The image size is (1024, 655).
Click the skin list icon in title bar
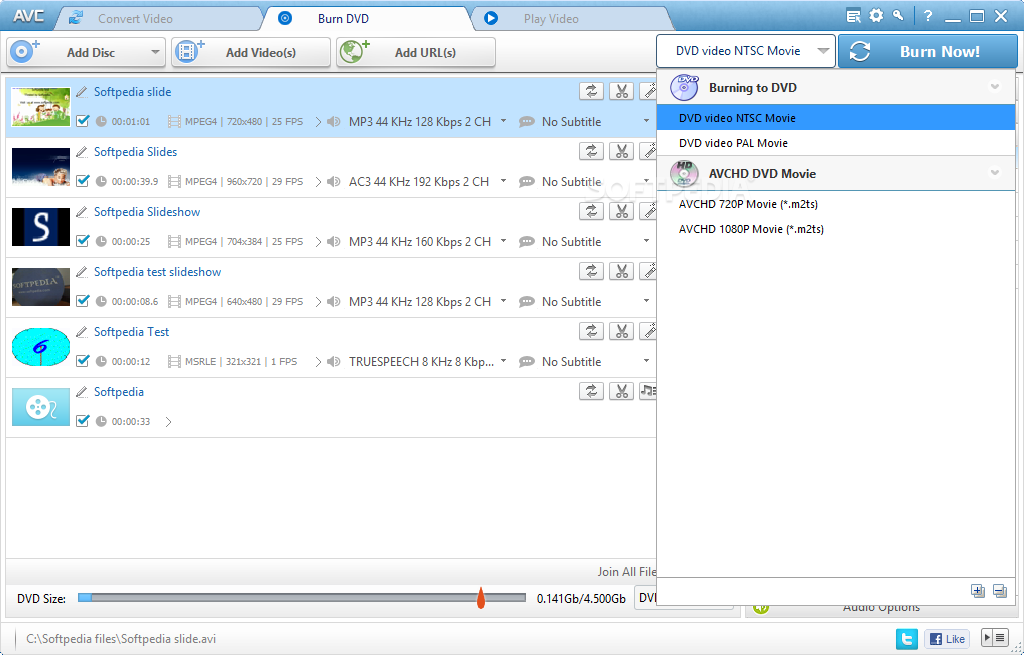[854, 16]
